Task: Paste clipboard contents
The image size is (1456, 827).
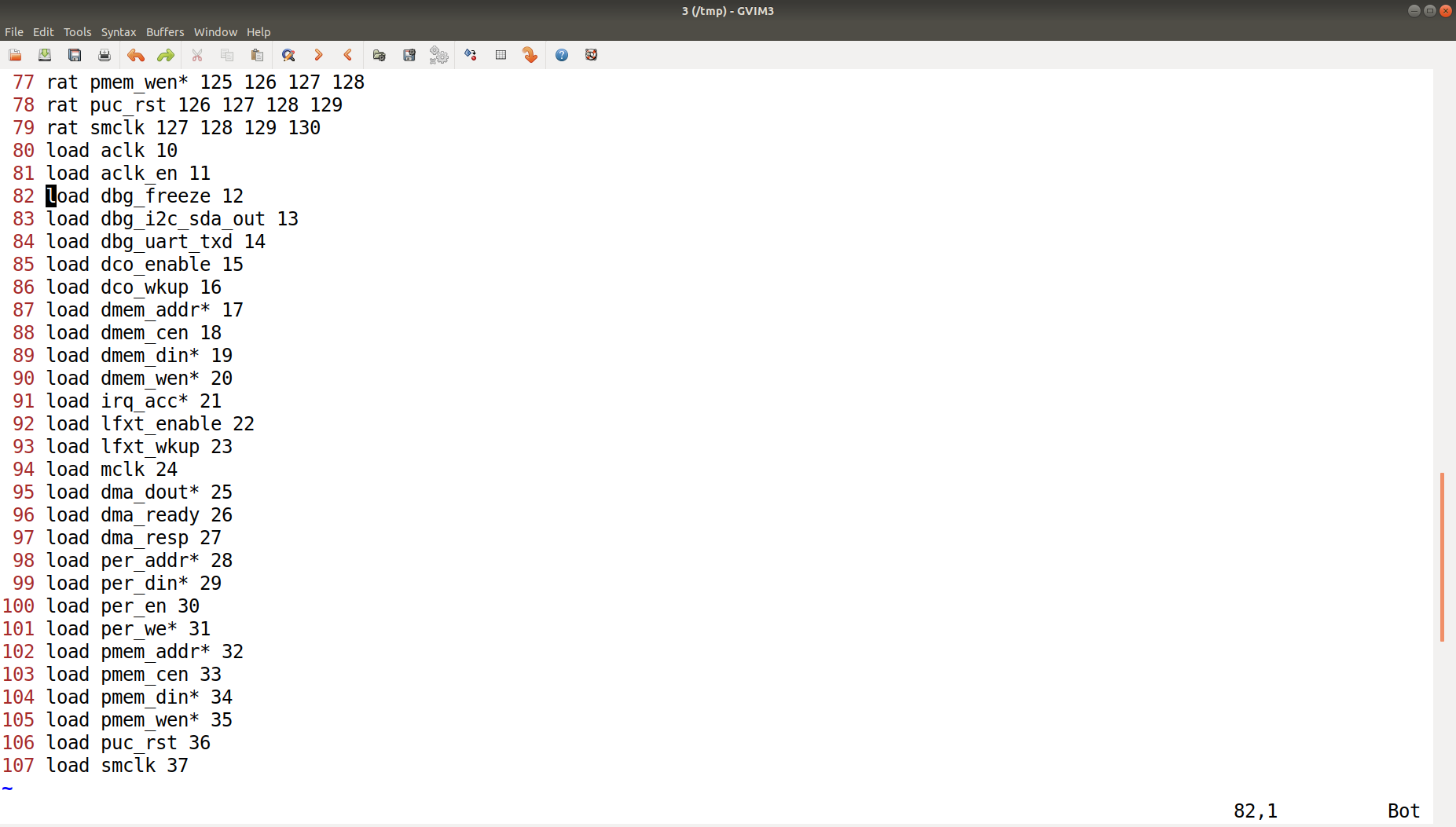Action: coord(255,55)
